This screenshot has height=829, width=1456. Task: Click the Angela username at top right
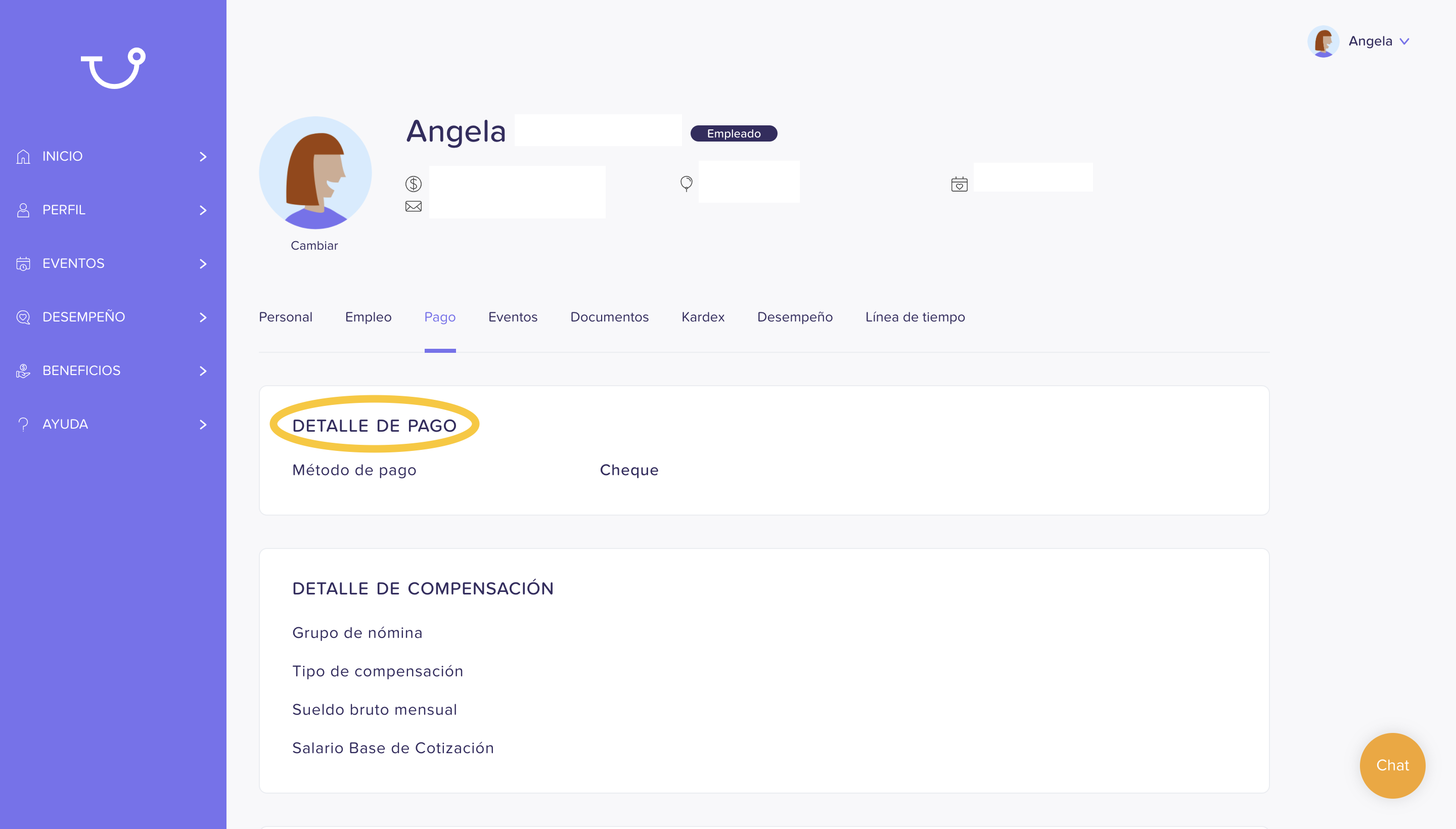pos(1370,41)
